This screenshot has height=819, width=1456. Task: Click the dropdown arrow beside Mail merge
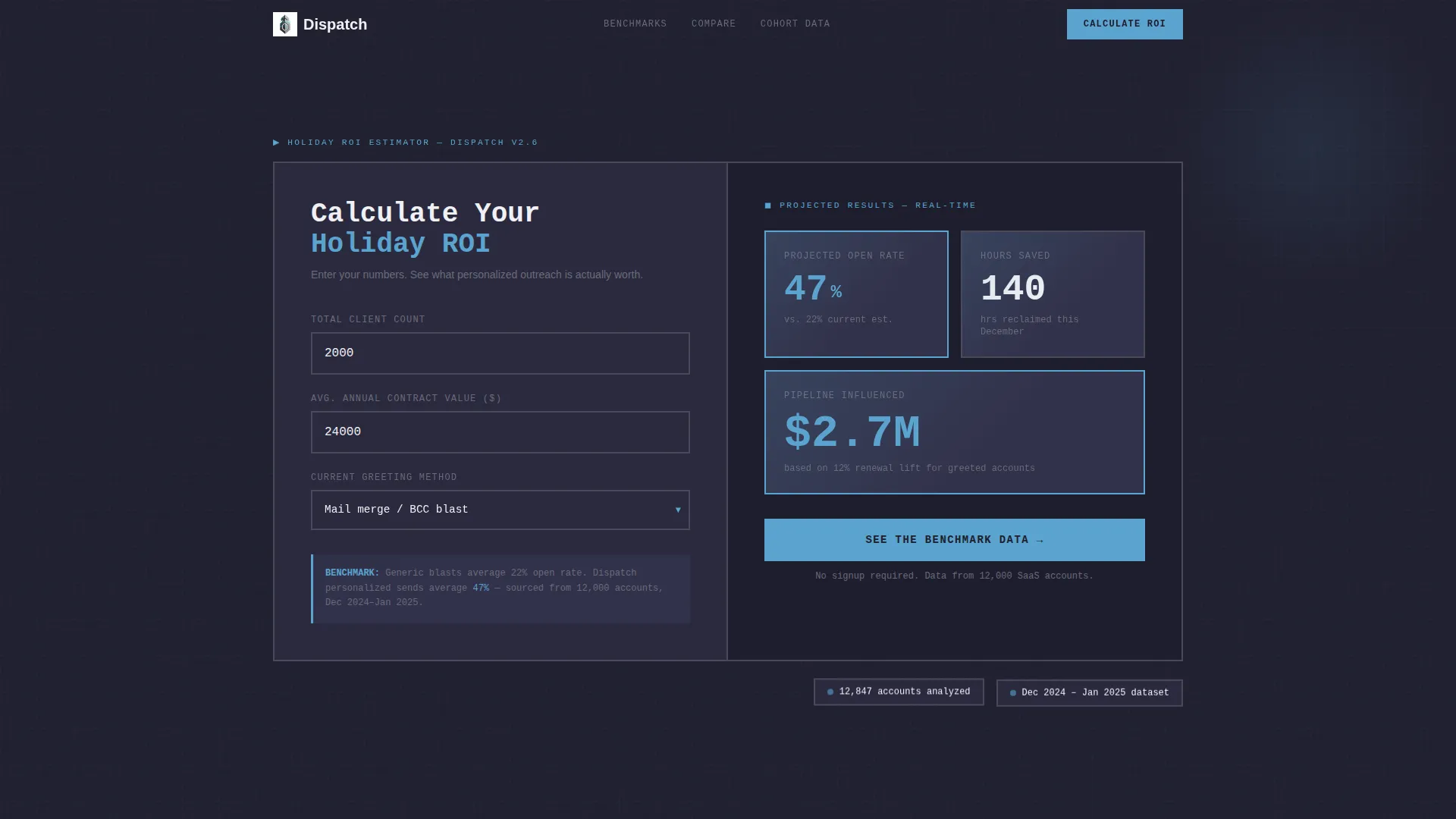point(678,510)
